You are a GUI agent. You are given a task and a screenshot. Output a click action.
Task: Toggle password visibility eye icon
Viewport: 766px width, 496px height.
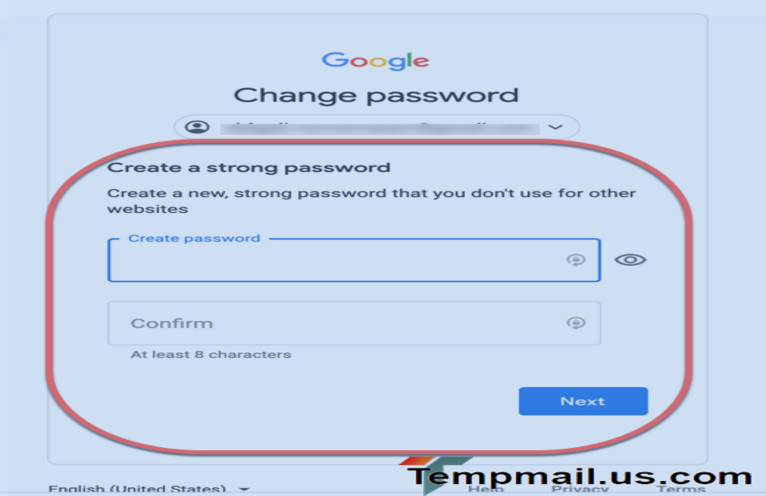tap(630, 260)
